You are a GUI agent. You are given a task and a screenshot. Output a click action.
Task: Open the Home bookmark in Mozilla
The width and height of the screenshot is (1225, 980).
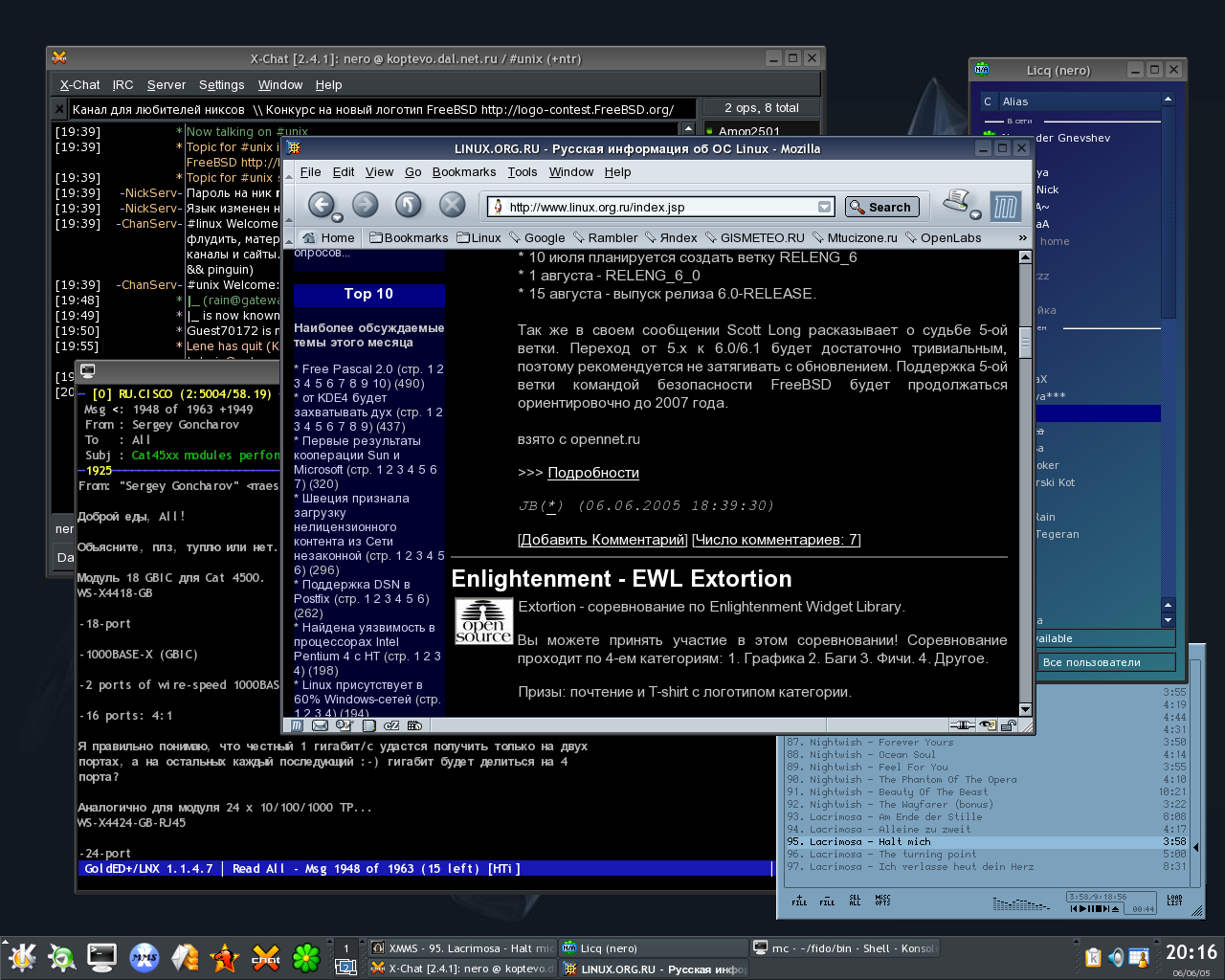pyautogui.click(x=328, y=237)
